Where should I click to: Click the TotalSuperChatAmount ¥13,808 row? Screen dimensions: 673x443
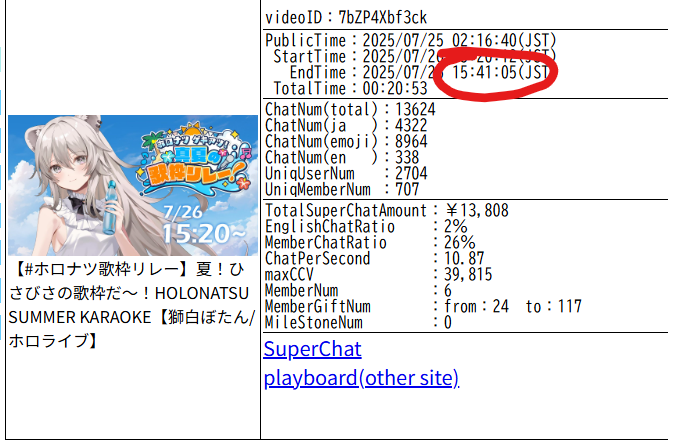coord(387,210)
